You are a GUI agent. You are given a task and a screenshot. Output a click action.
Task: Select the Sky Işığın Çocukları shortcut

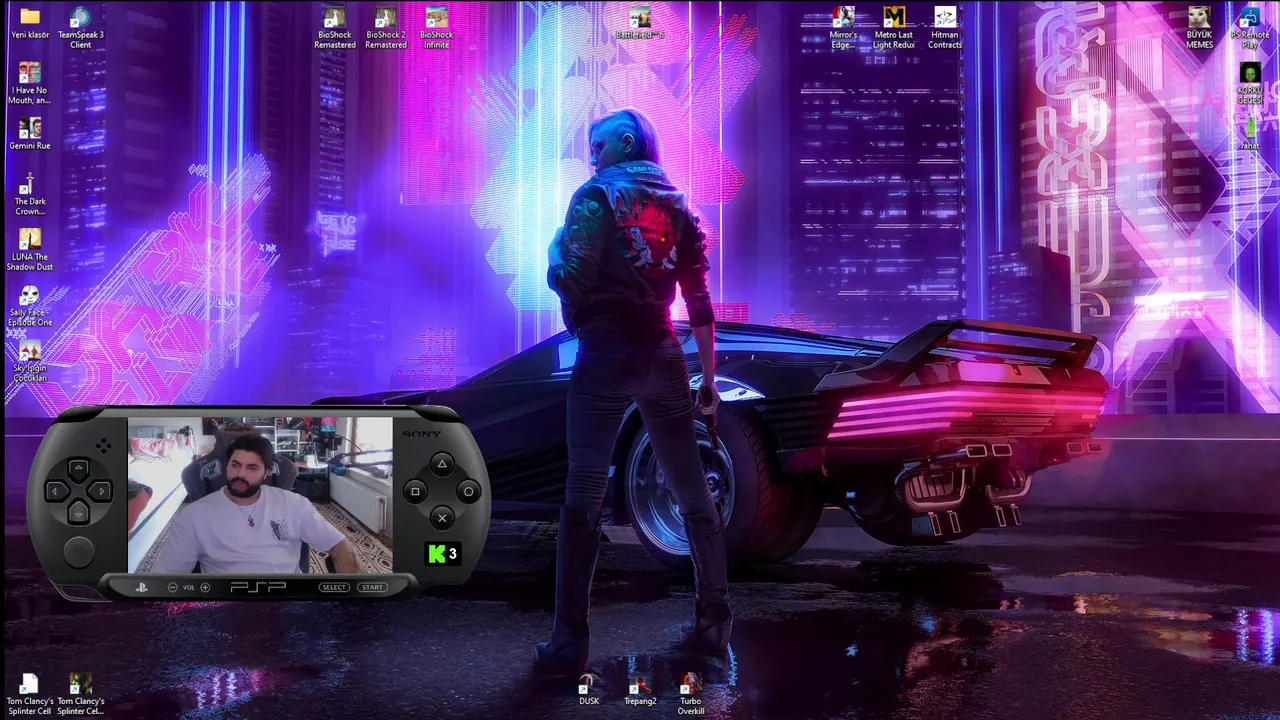30,350
